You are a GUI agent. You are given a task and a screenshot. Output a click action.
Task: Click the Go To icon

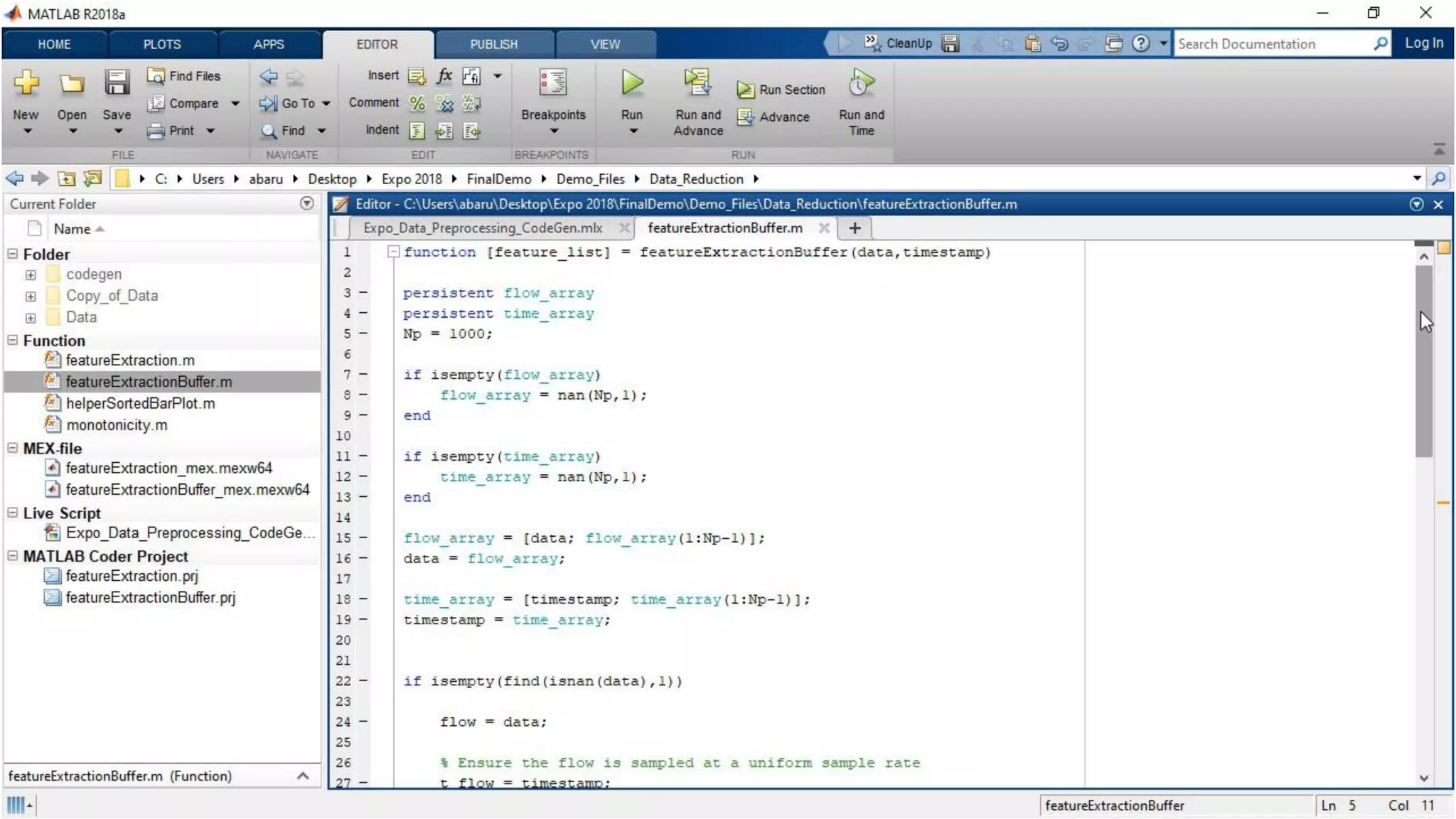(268, 104)
